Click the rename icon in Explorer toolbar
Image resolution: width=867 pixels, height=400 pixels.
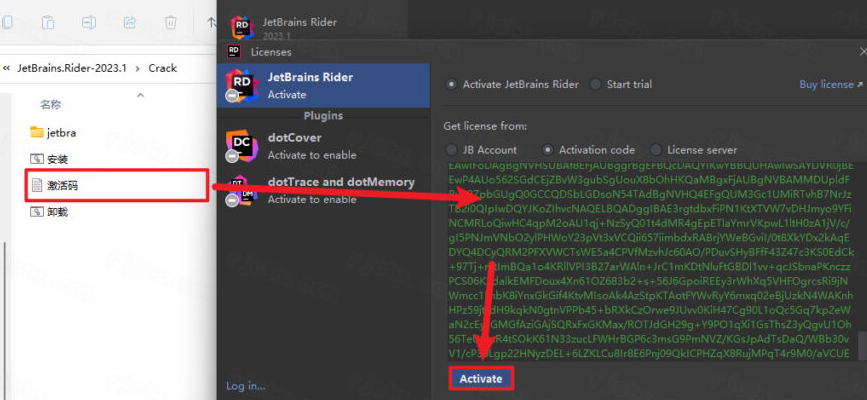click(x=88, y=22)
